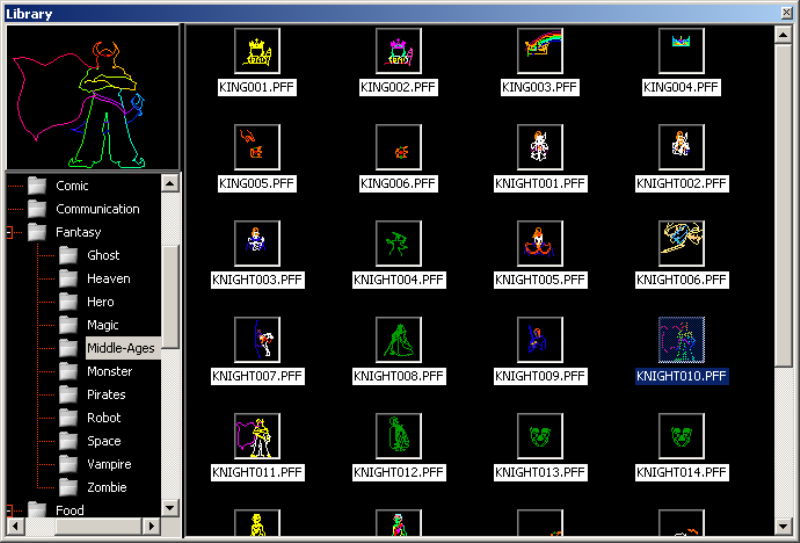
Task: Pick the KNIGHT014.PFF green mask thumbnail
Action: tap(681, 436)
